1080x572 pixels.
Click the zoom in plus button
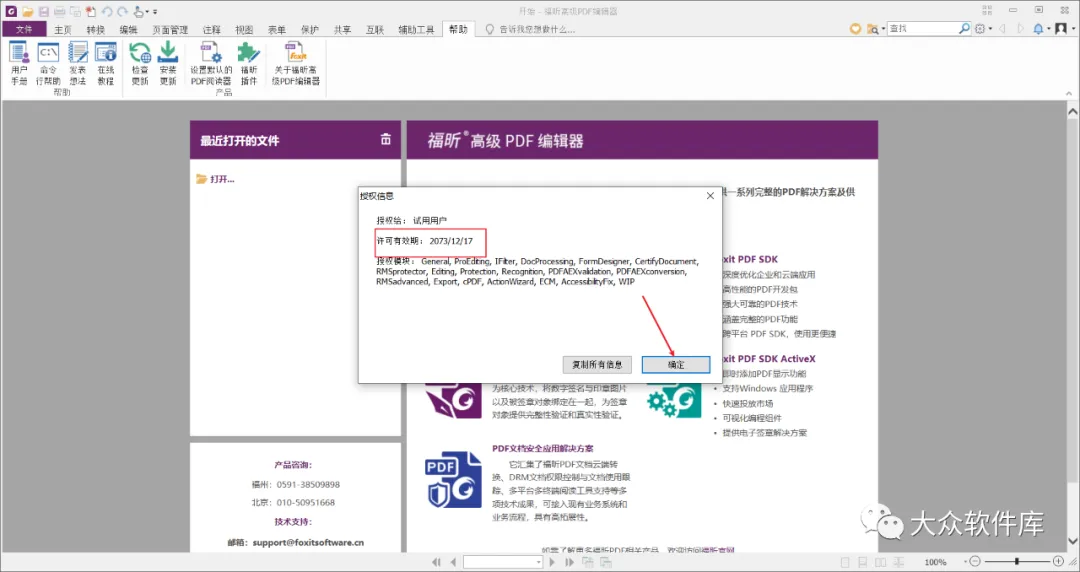coord(1059,562)
